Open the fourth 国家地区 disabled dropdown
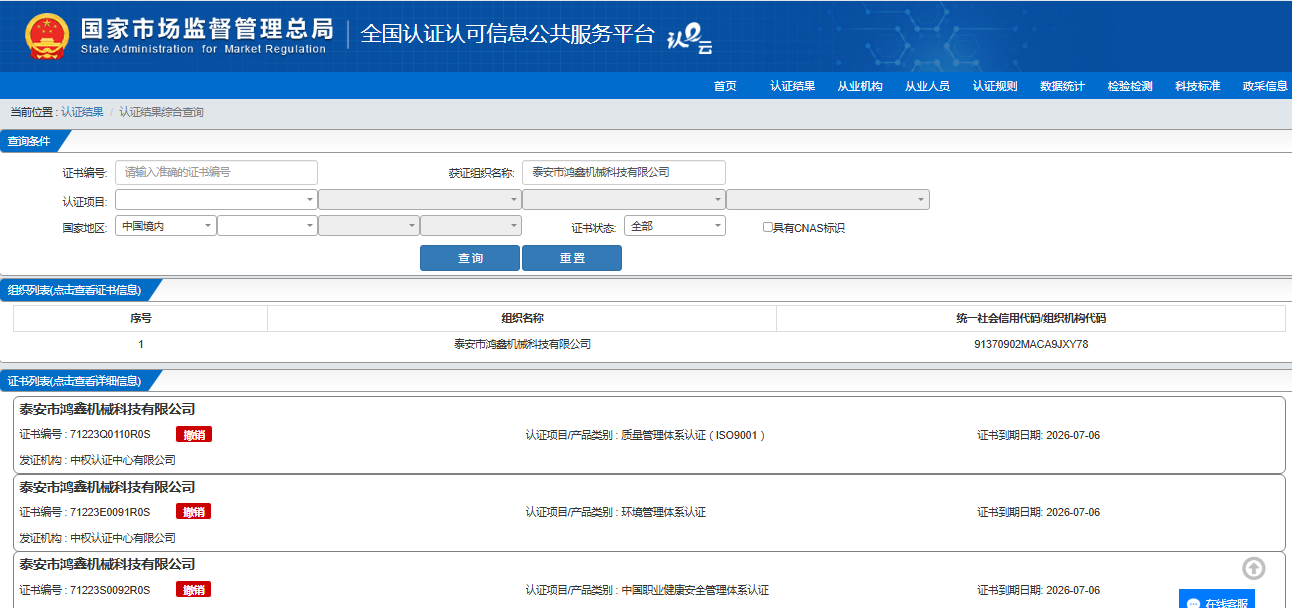The image size is (1292, 608). [x=471, y=226]
